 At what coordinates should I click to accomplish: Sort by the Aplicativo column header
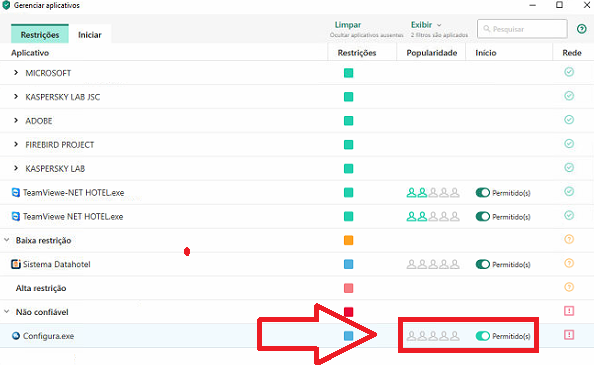[x=30, y=53]
